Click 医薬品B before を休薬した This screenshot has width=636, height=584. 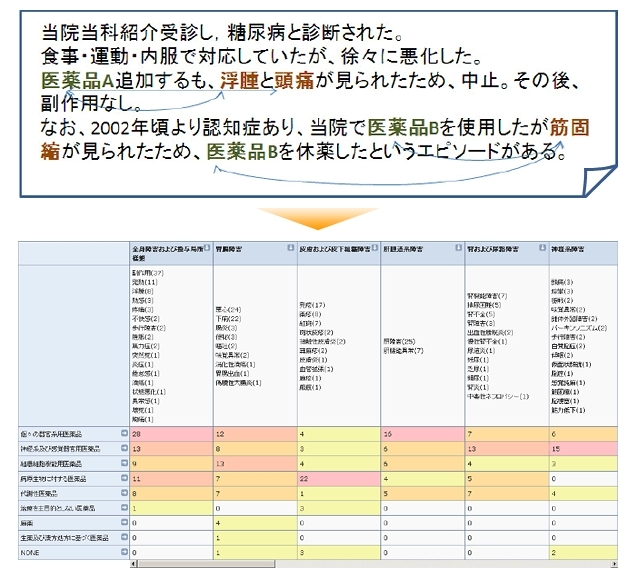pyautogui.click(x=242, y=152)
